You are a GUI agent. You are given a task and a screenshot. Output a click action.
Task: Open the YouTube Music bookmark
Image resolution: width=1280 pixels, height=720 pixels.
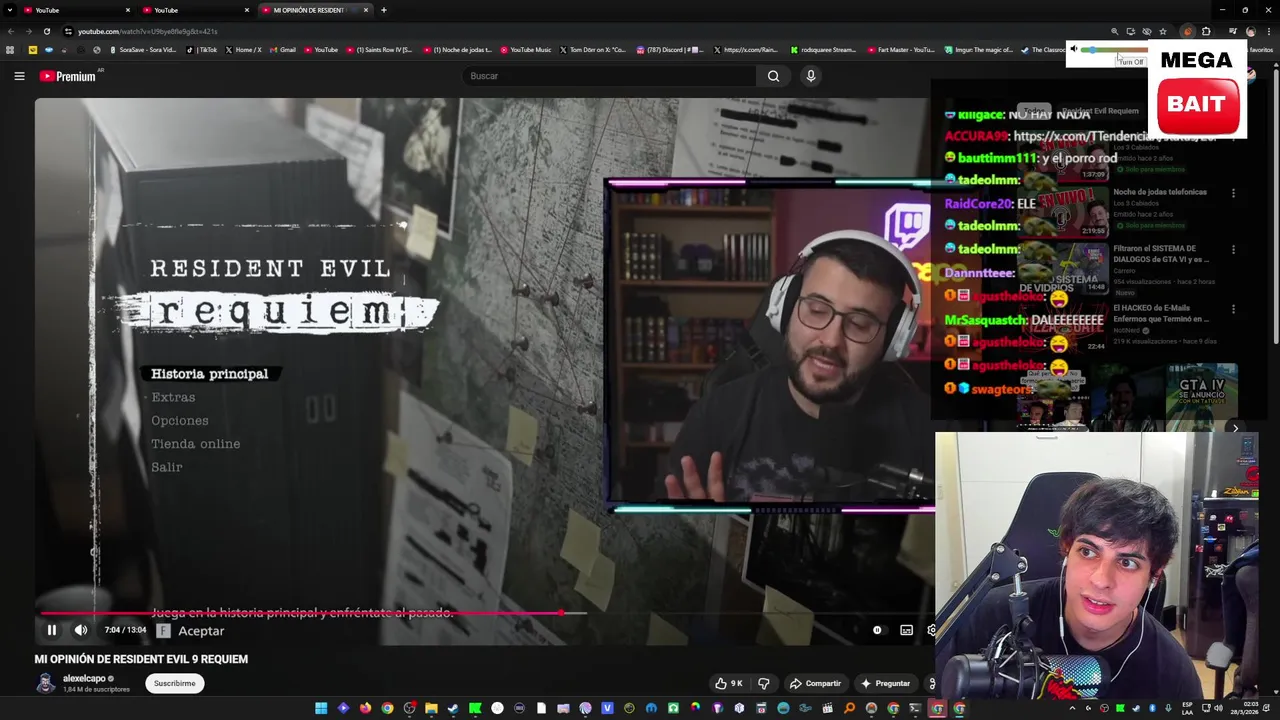point(526,49)
